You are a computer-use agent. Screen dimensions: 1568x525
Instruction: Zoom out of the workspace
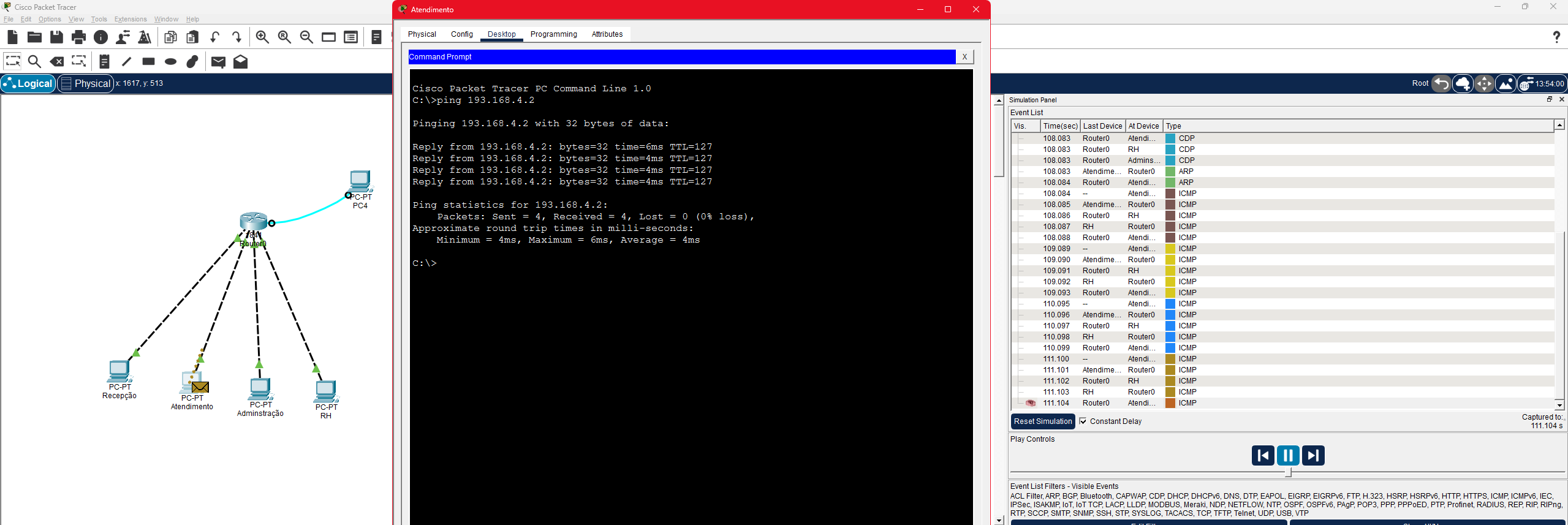306,37
